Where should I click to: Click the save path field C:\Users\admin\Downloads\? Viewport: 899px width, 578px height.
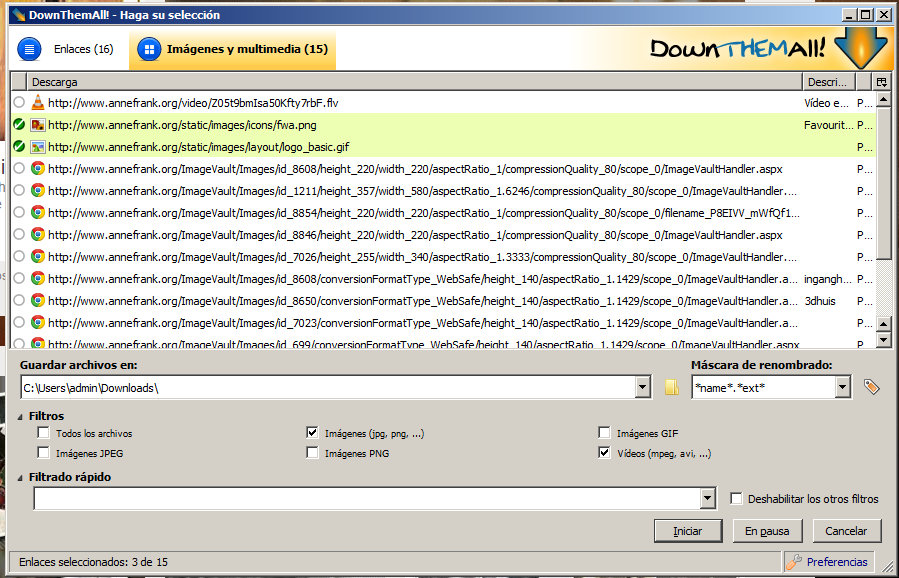click(x=329, y=388)
